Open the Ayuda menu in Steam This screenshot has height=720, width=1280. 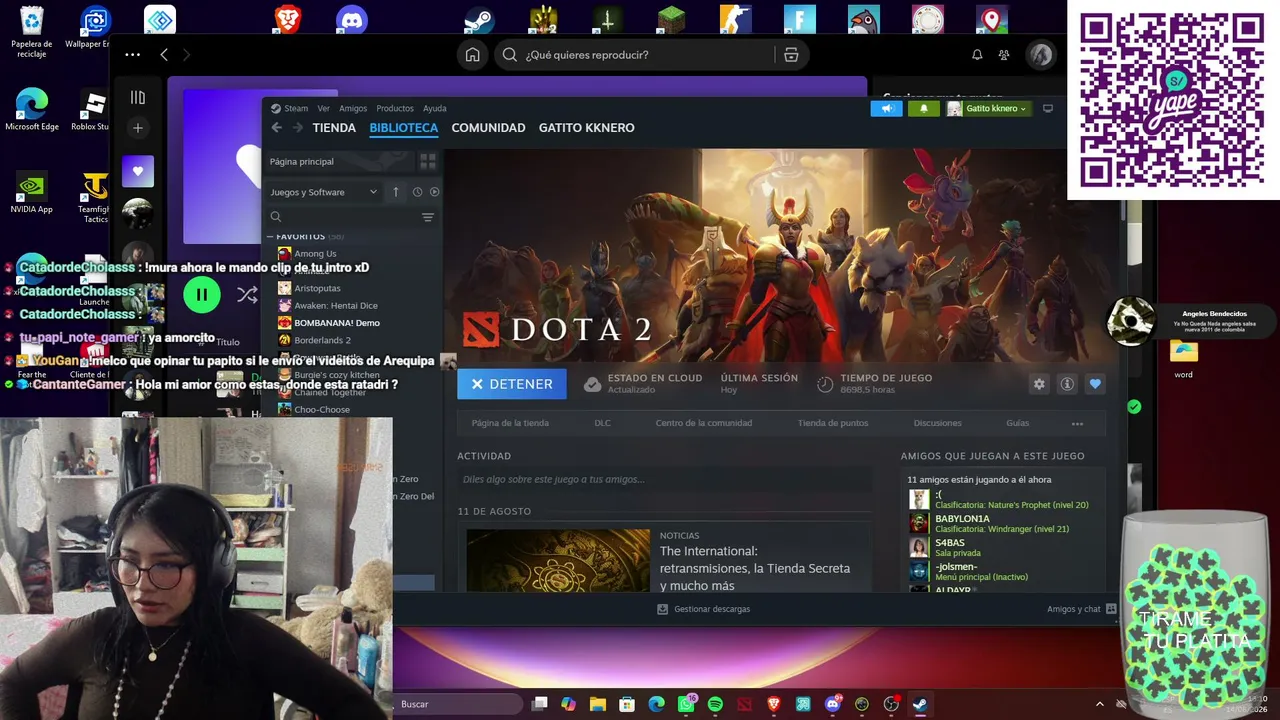(x=434, y=108)
